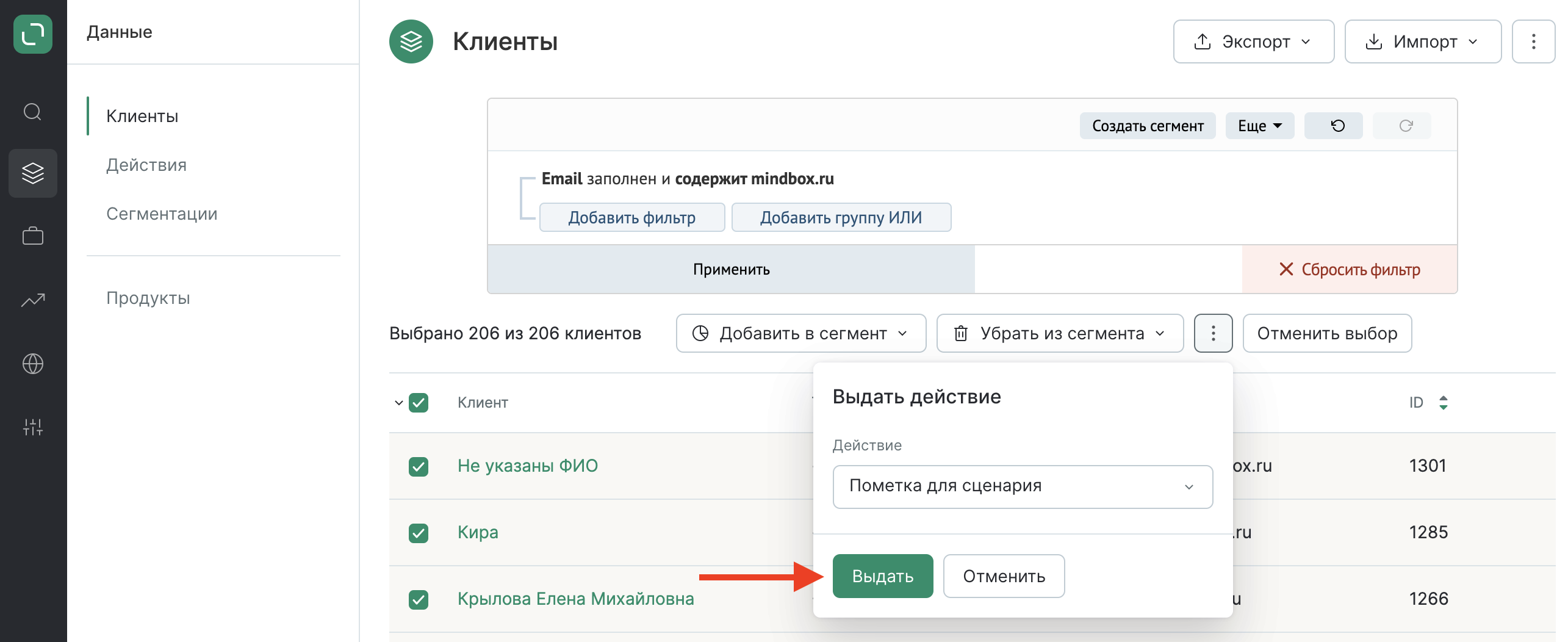This screenshot has height=642, width=1568.
Task: Cancel the dialog with Отменить
Action: 1004,576
